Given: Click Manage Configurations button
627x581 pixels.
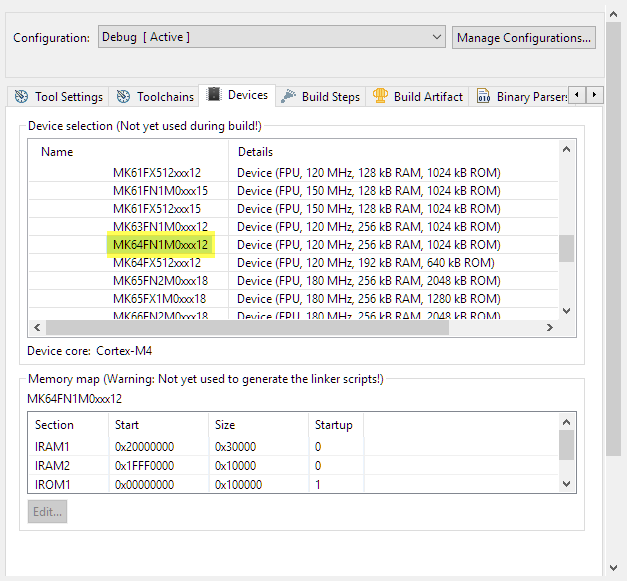Looking at the screenshot, I should (523, 37).
